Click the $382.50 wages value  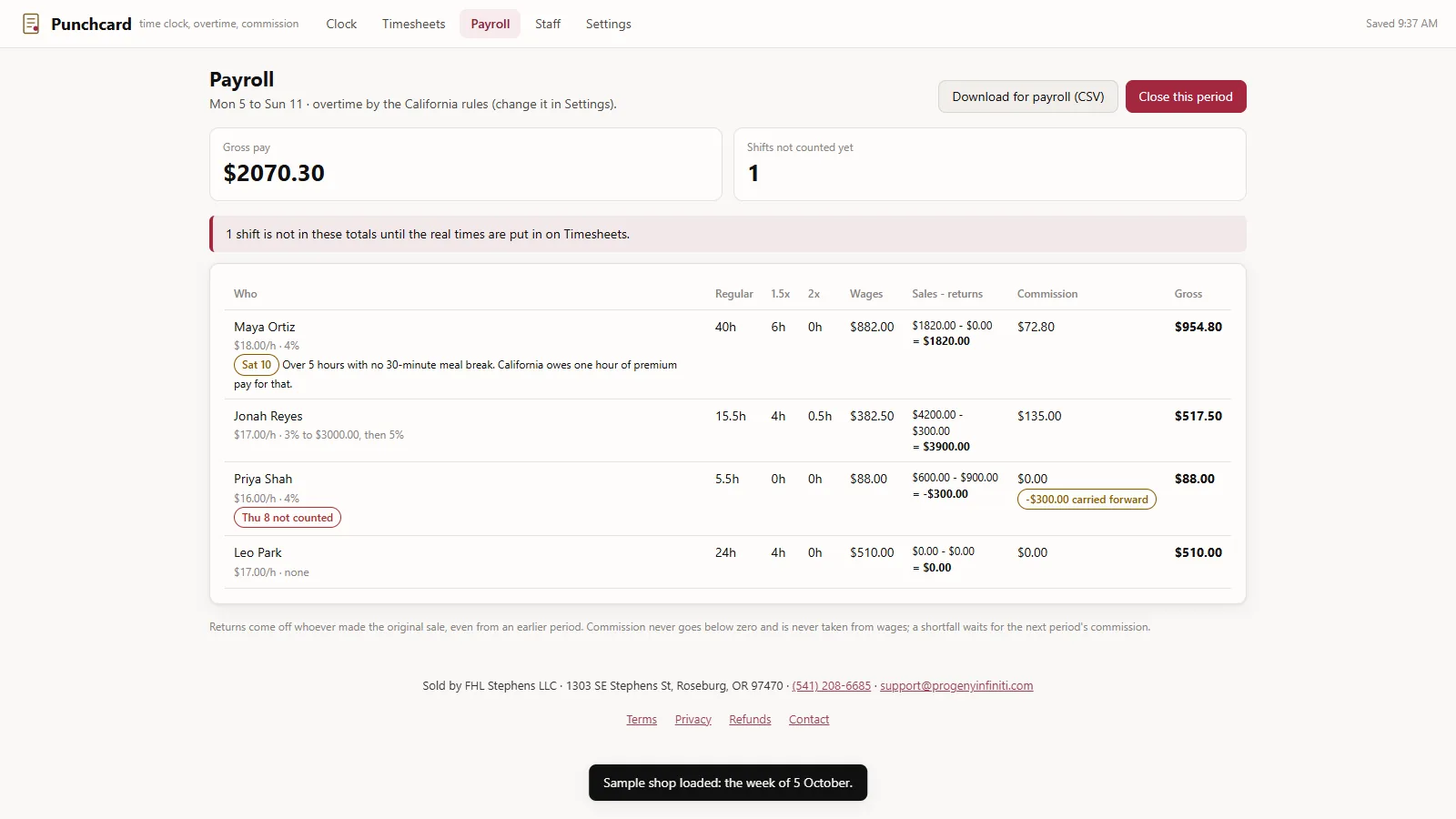[872, 416]
